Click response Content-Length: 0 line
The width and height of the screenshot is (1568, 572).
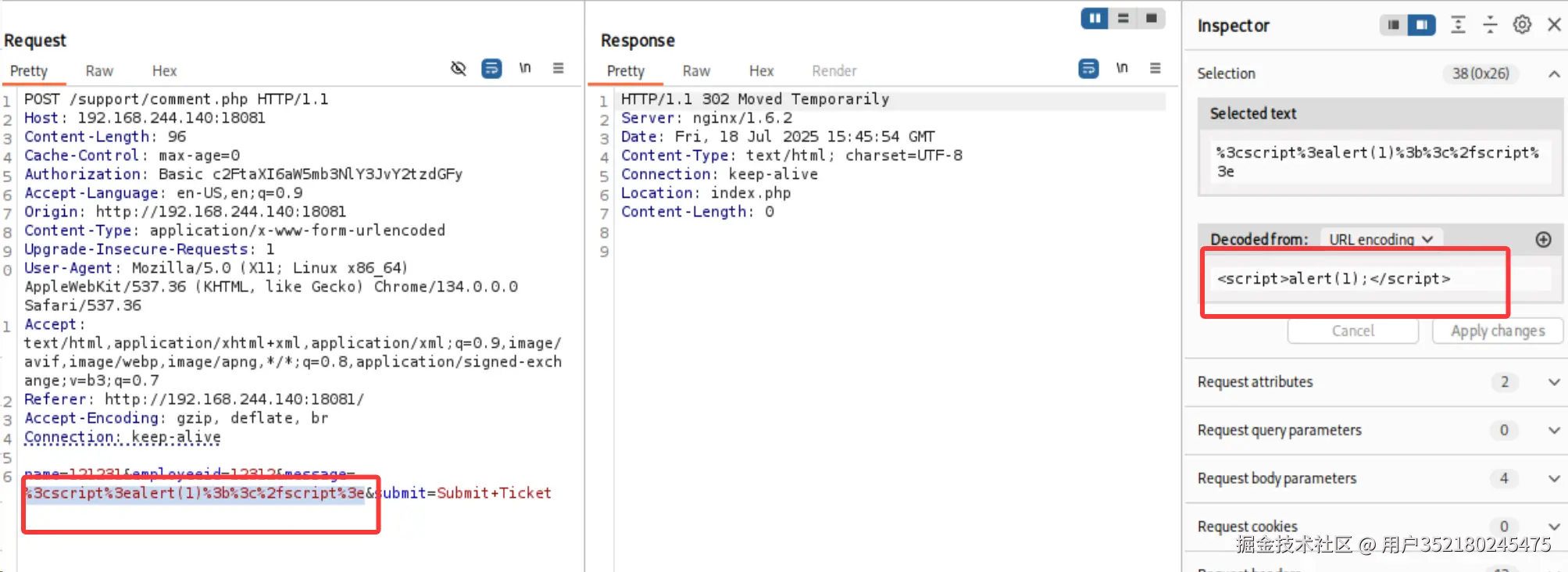pos(698,212)
